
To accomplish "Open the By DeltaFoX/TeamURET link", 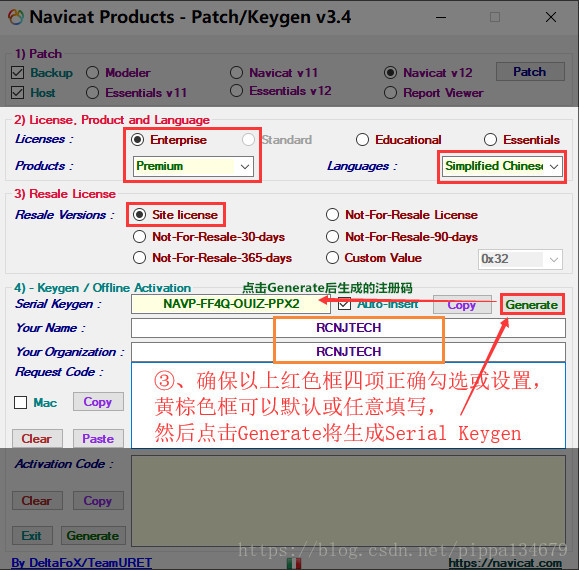I will coord(82,563).
